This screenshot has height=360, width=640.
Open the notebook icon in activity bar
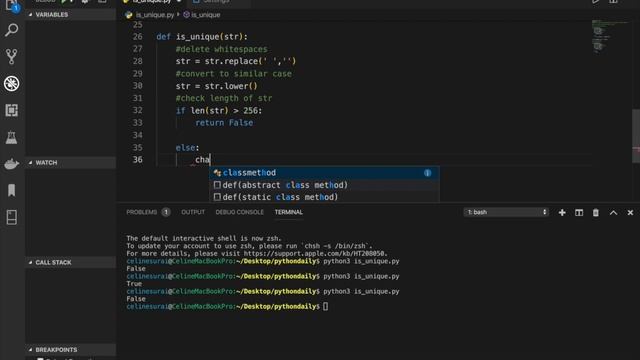click(11, 217)
